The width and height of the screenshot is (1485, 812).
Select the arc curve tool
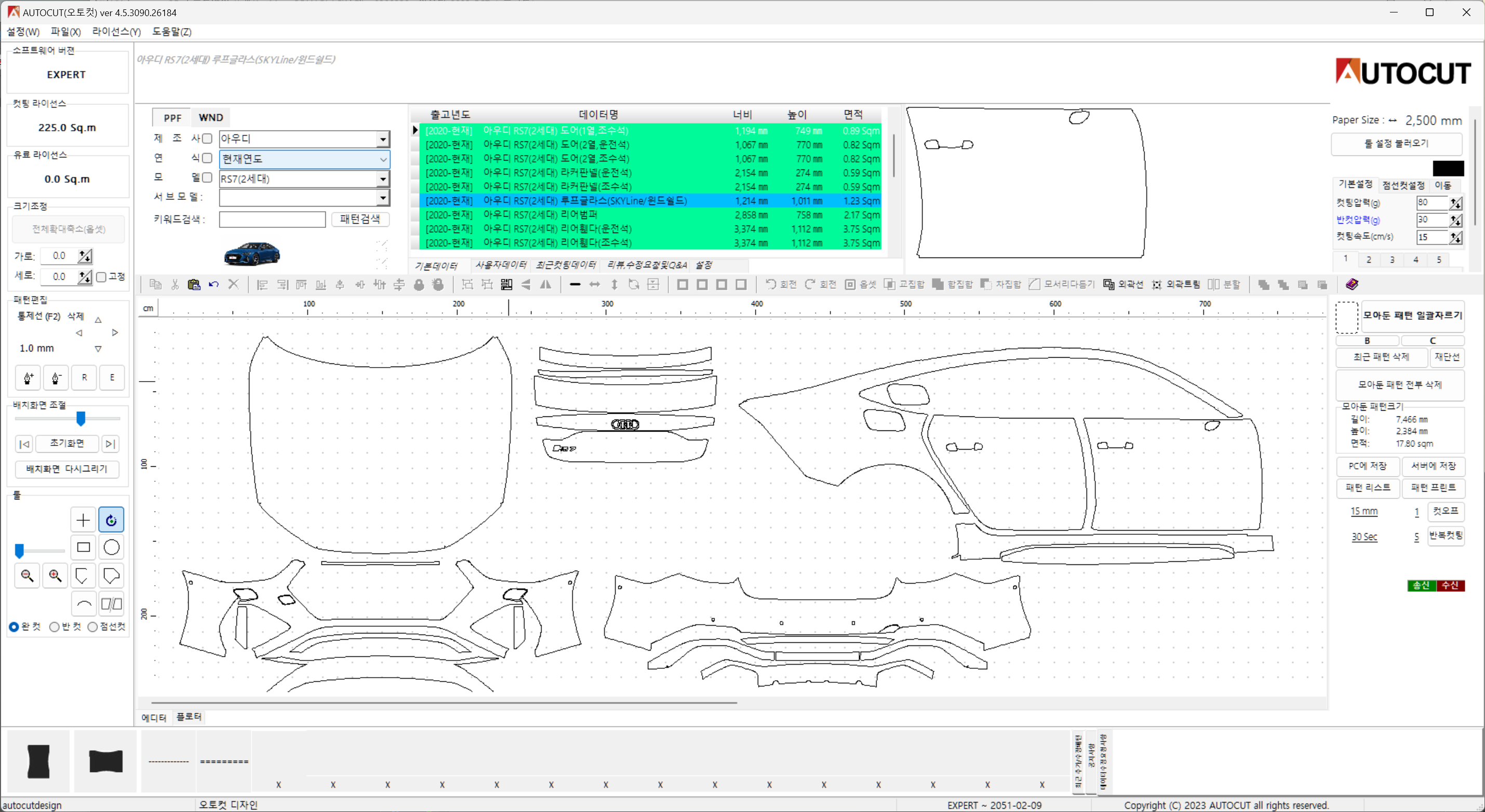point(83,604)
